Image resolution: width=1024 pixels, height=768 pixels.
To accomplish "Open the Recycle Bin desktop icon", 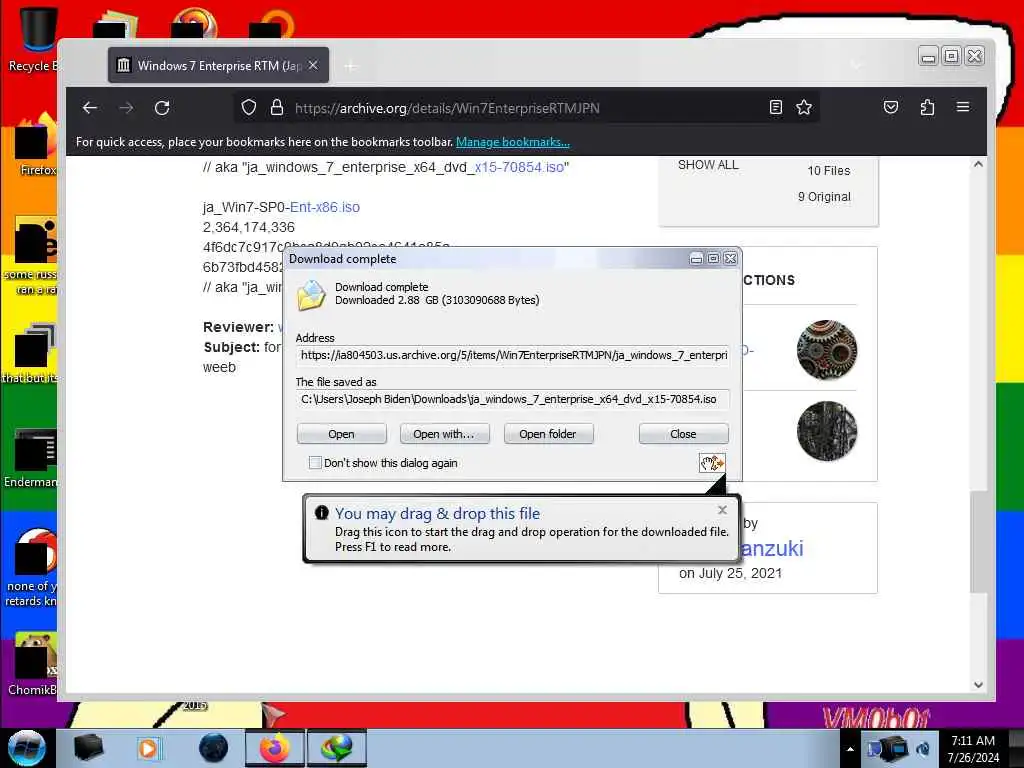I will (x=33, y=39).
